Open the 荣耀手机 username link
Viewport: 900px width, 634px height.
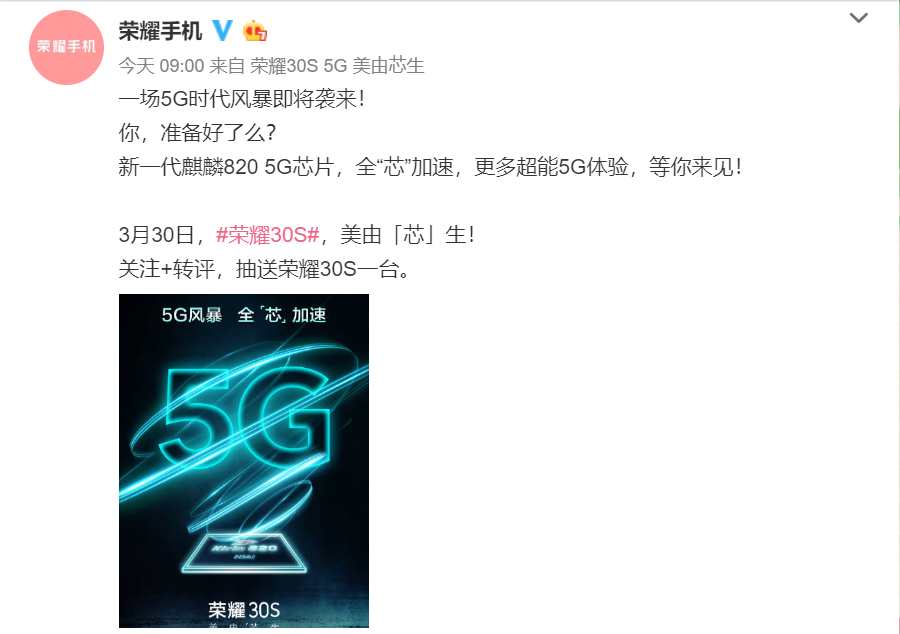pos(160,30)
